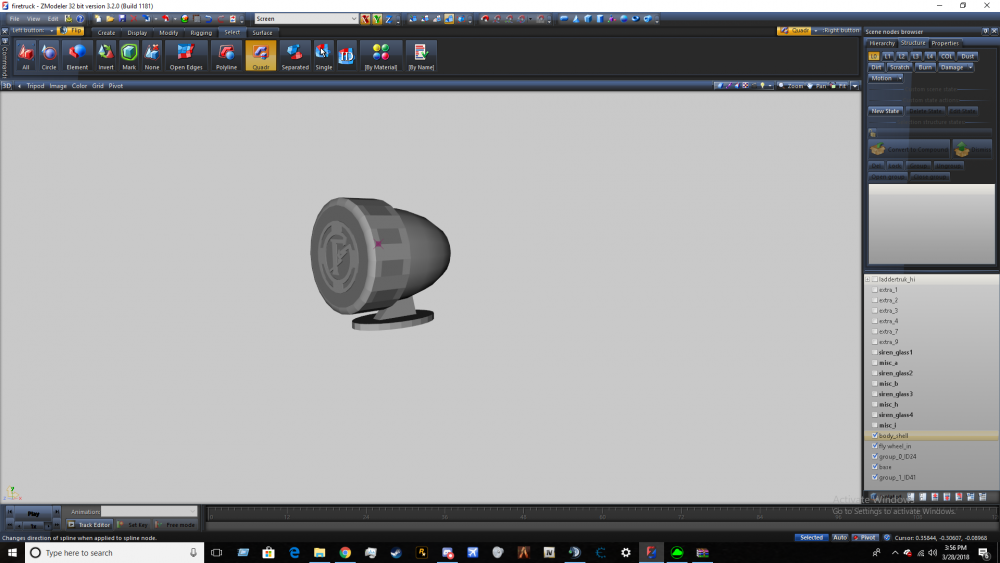Image resolution: width=1000 pixels, height=563 pixels.
Task: Open the Create tab
Action: coord(107,33)
